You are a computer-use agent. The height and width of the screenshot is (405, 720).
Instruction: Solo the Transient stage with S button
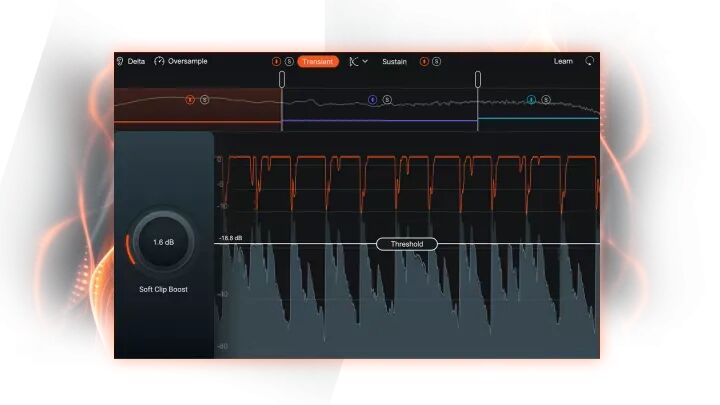(289, 61)
